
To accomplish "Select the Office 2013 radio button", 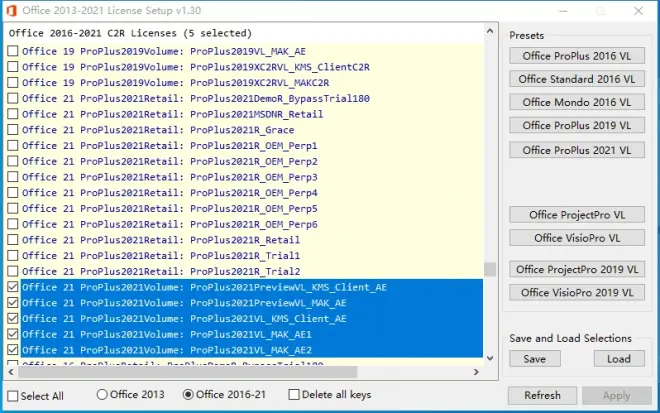I will [102, 394].
